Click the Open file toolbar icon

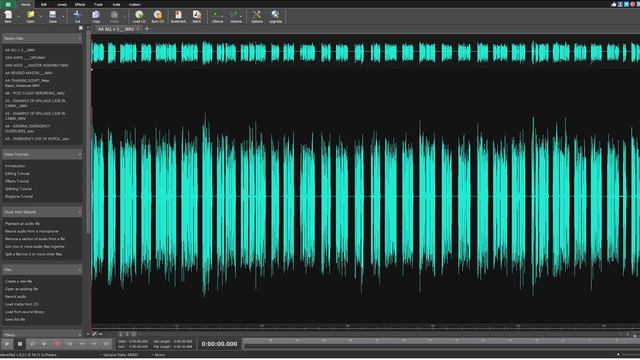pos(31,16)
